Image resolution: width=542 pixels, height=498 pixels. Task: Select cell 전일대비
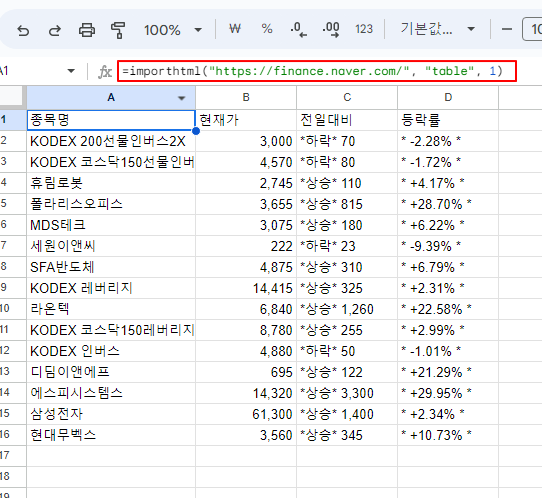pyautogui.click(x=347, y=120)
